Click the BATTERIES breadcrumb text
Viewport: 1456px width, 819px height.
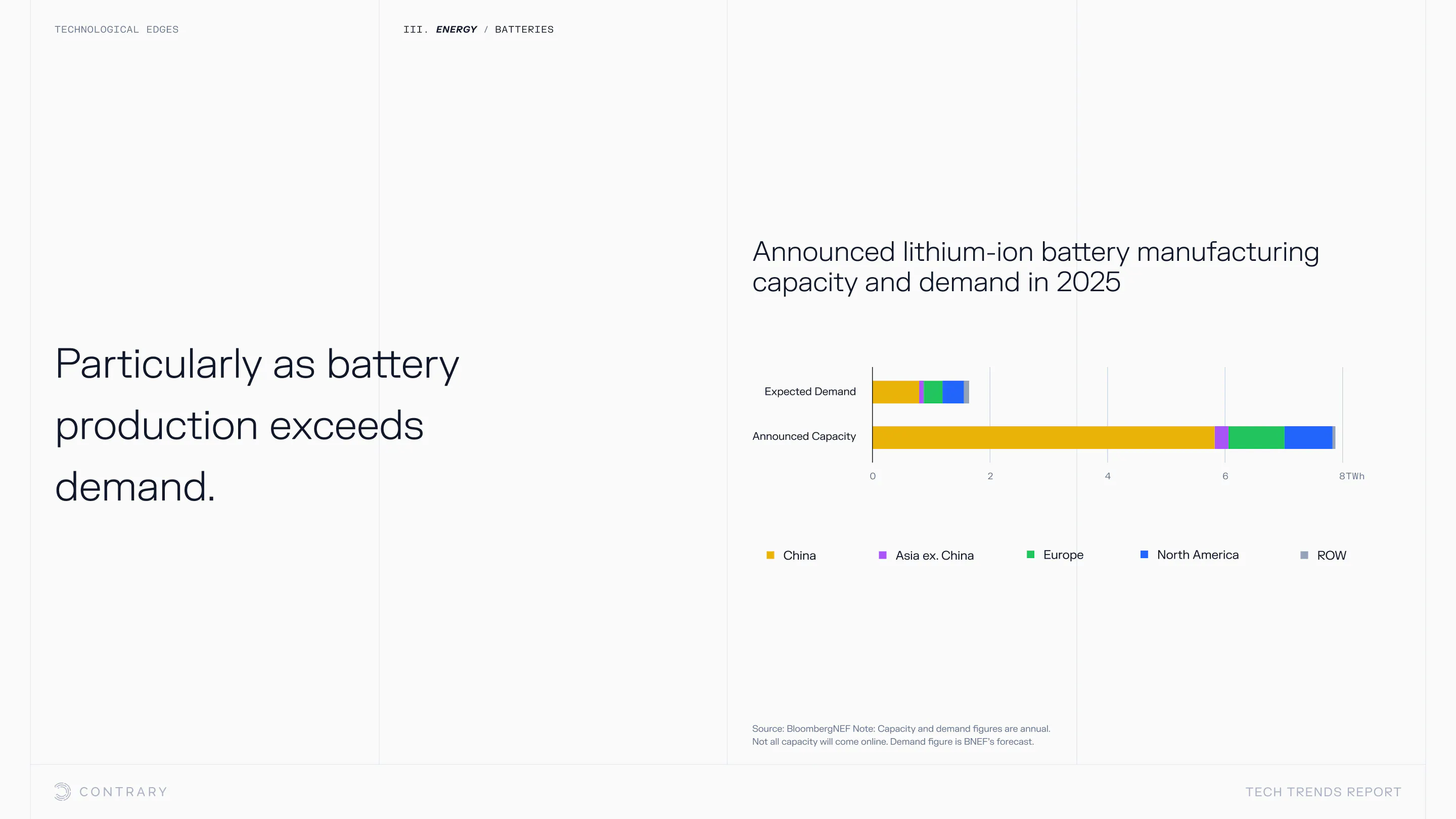524,29
